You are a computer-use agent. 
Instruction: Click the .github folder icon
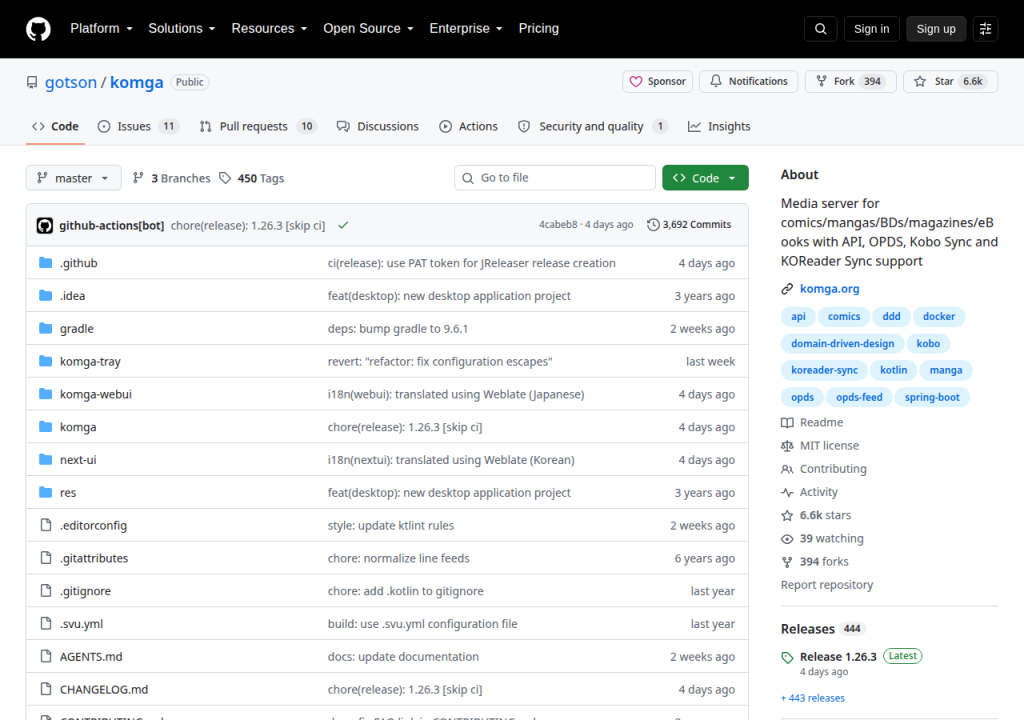click(46, 263)
